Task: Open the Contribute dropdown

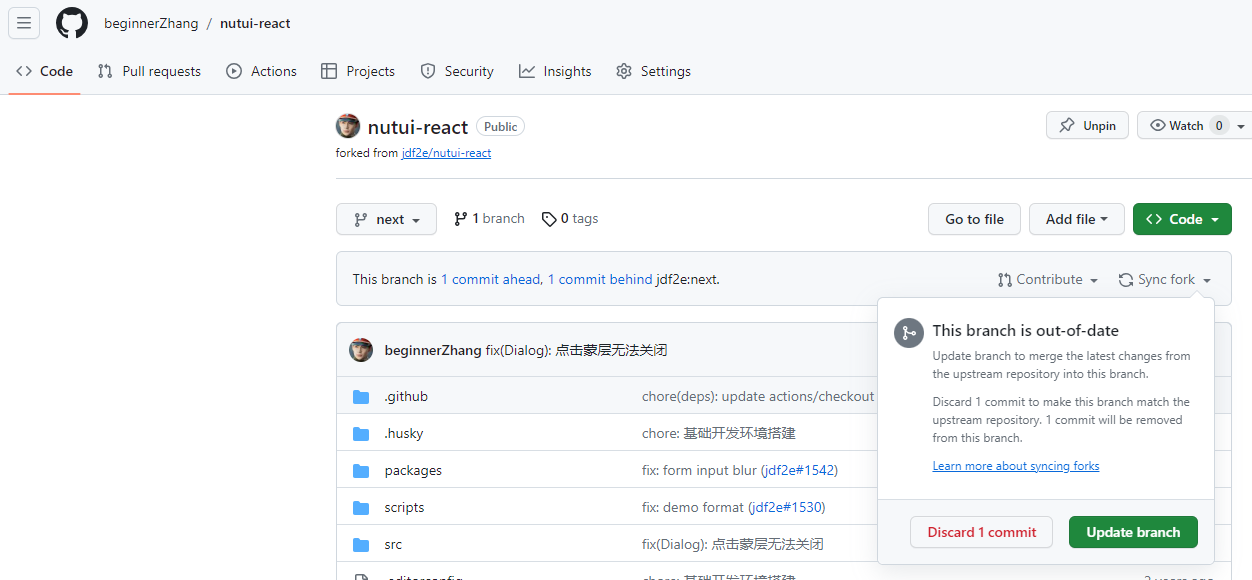Action: (1048, 280)
